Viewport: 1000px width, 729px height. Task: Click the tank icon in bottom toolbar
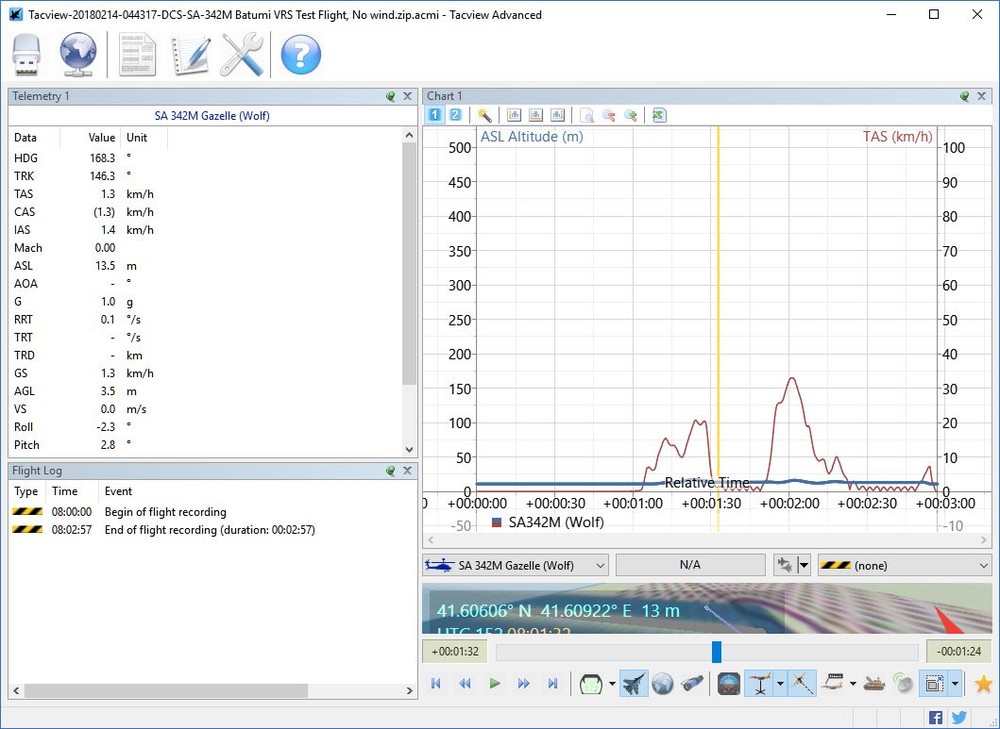click(874, 684)
